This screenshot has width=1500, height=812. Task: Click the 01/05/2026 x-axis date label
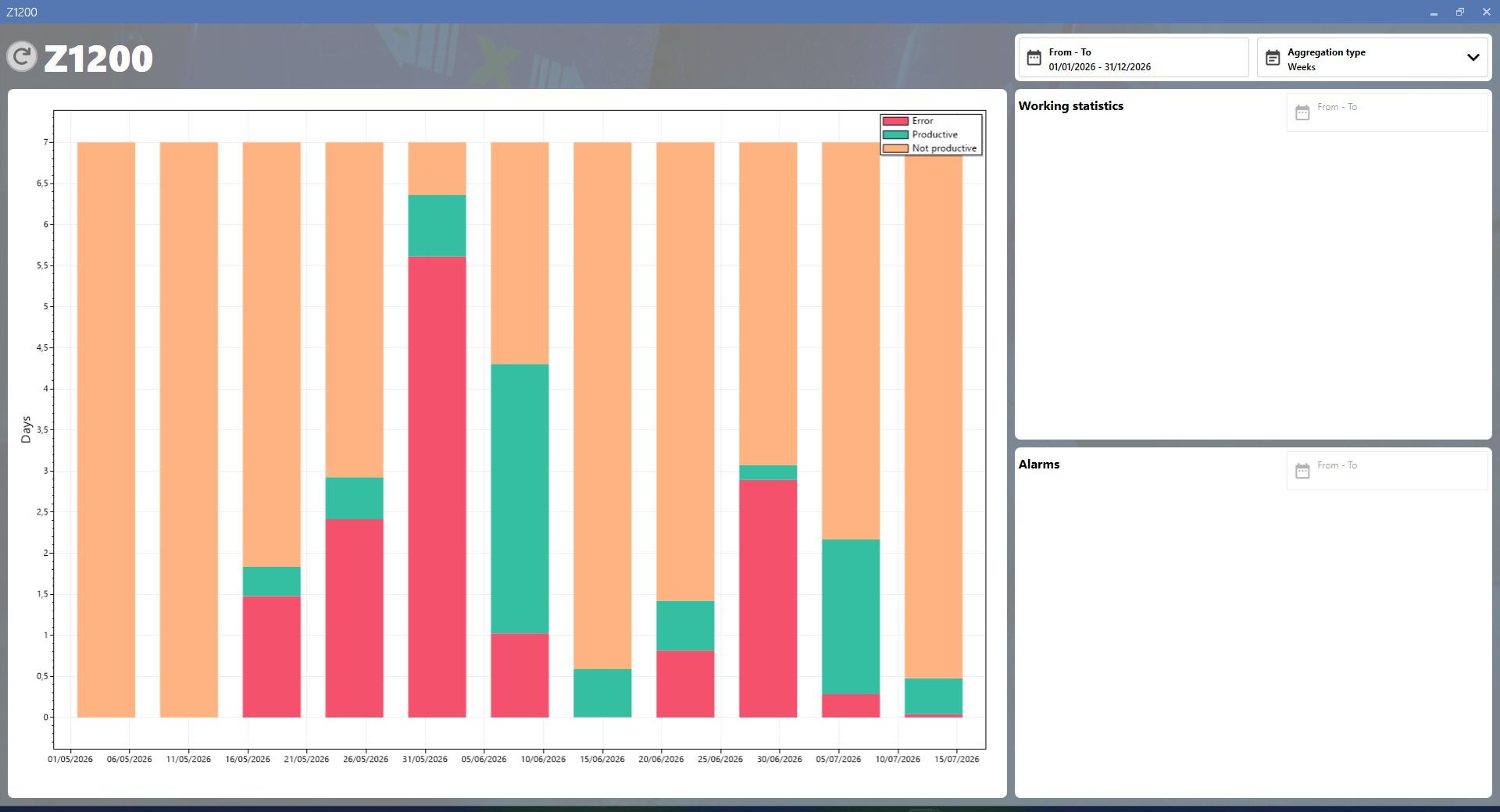(70, 759)
